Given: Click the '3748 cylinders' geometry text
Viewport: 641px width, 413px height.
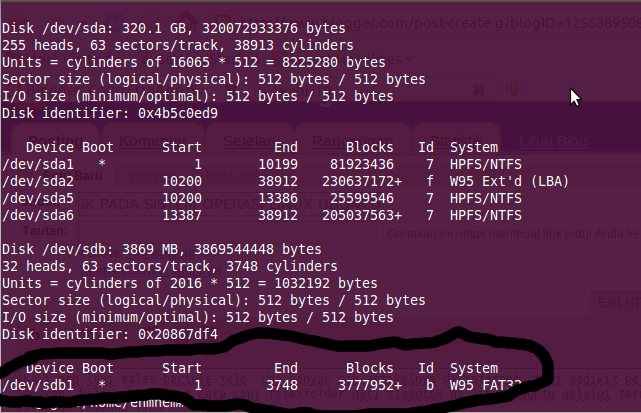Looking at the screenshot, I should point(282,266).
